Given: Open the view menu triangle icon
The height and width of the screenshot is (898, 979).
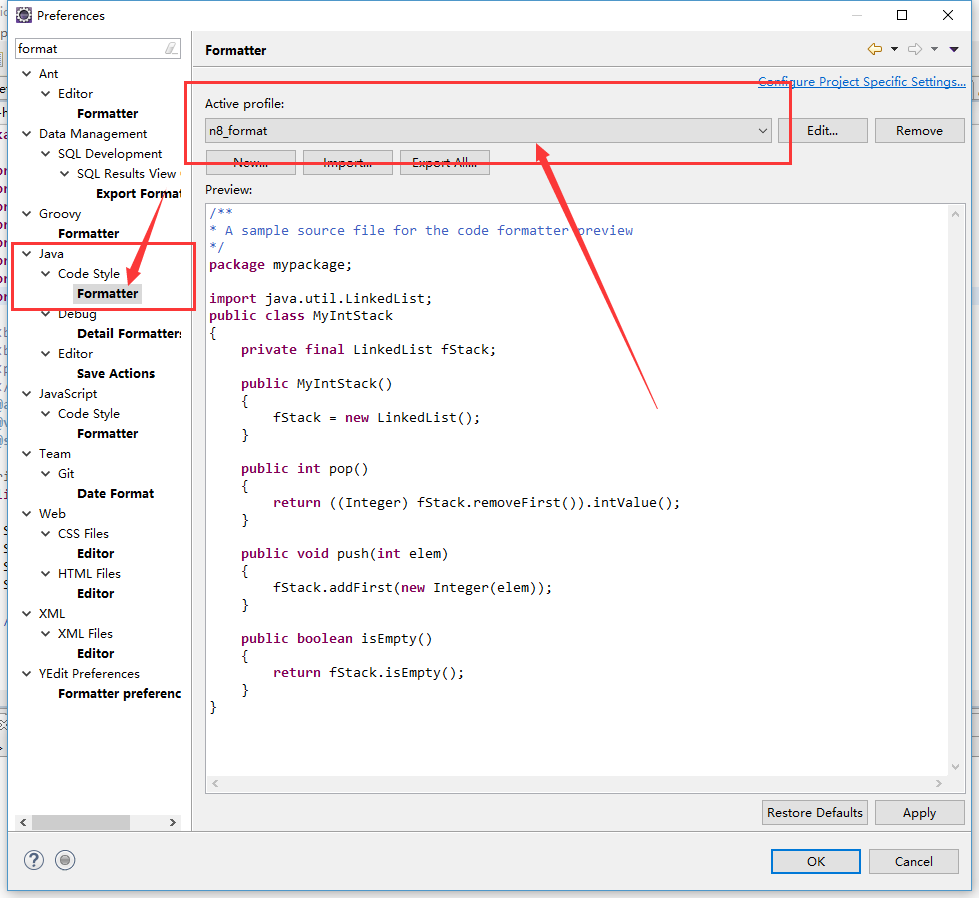Looking at the screenshot, I should [954, 49].
